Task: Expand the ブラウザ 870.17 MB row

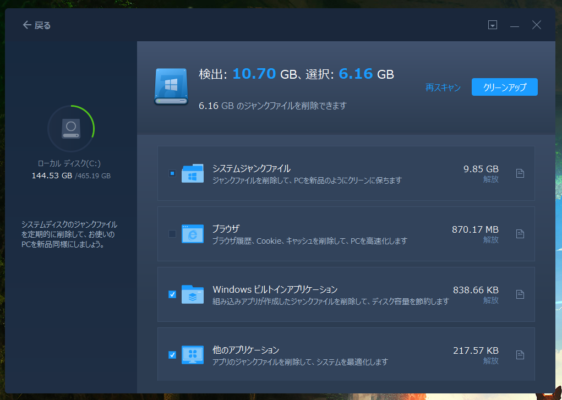Action: 346,234
